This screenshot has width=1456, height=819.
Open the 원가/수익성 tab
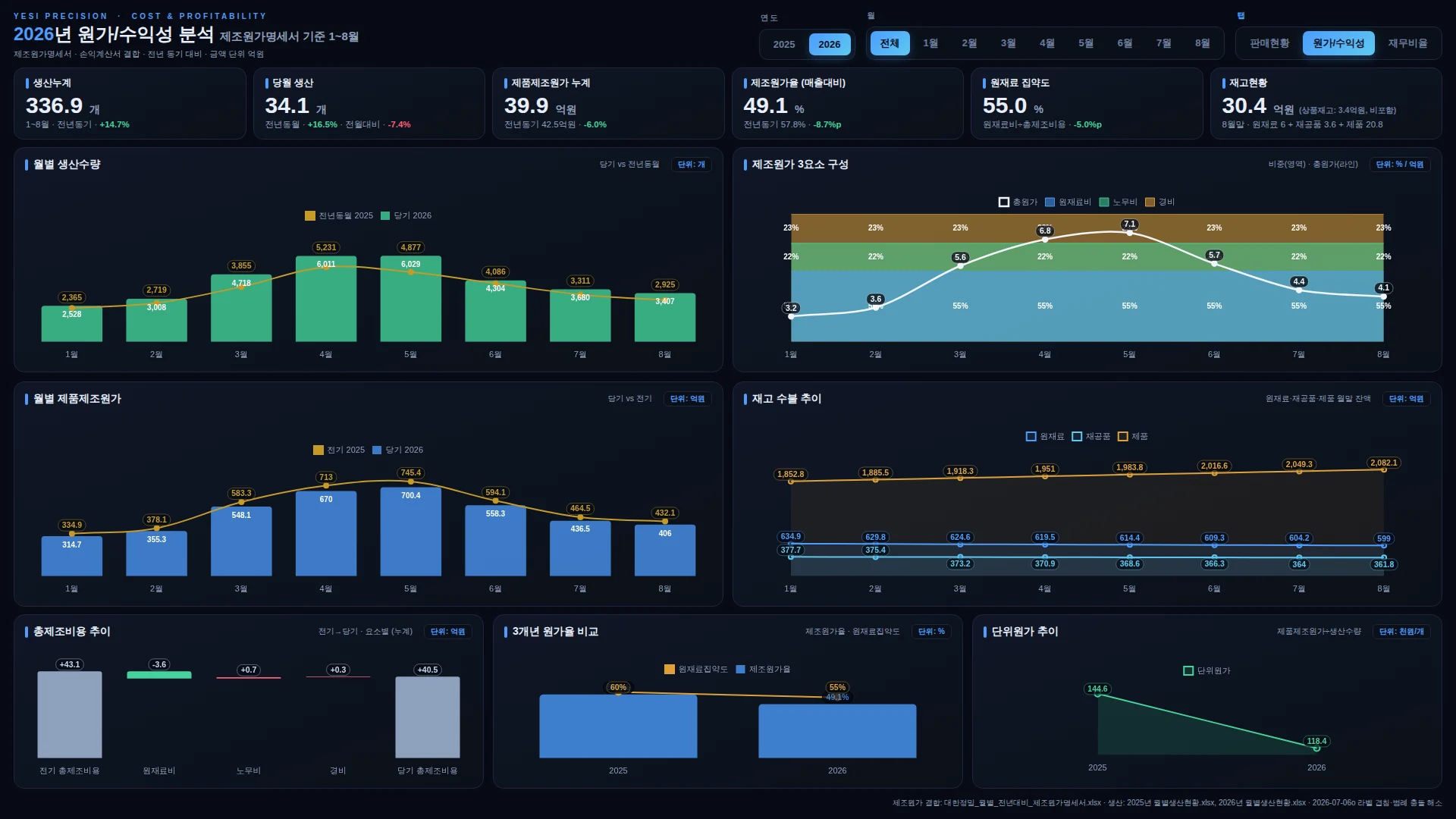pos(1338,43)
